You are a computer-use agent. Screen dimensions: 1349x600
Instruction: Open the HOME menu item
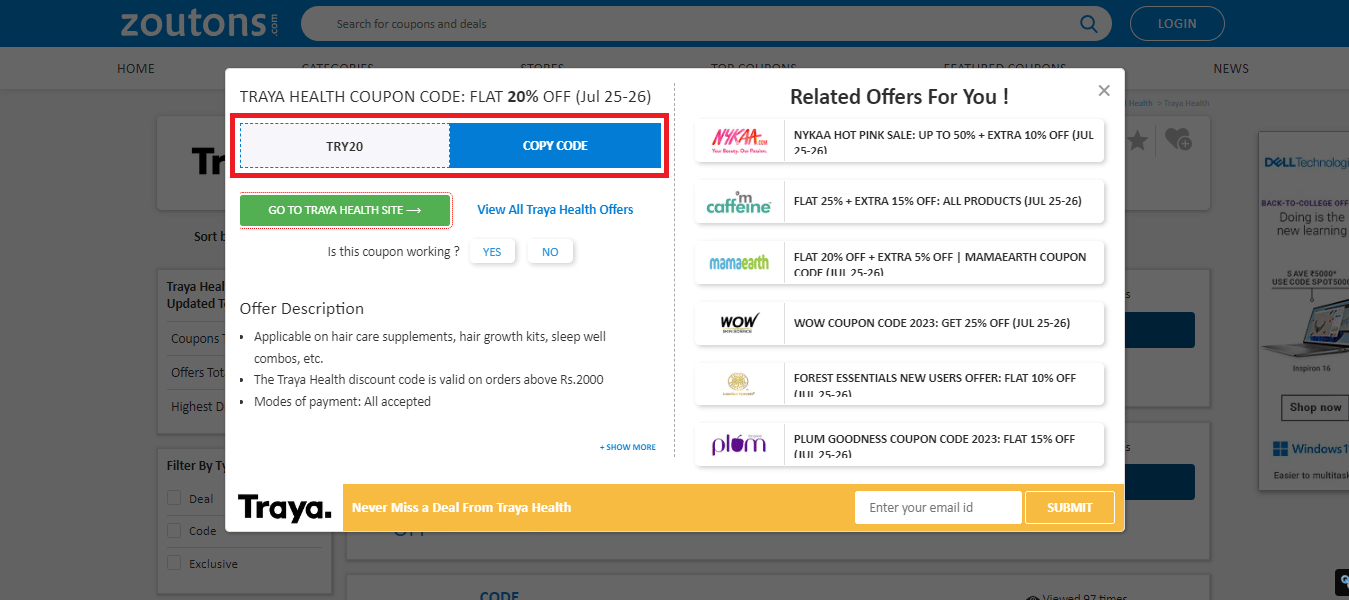point(136,69)
